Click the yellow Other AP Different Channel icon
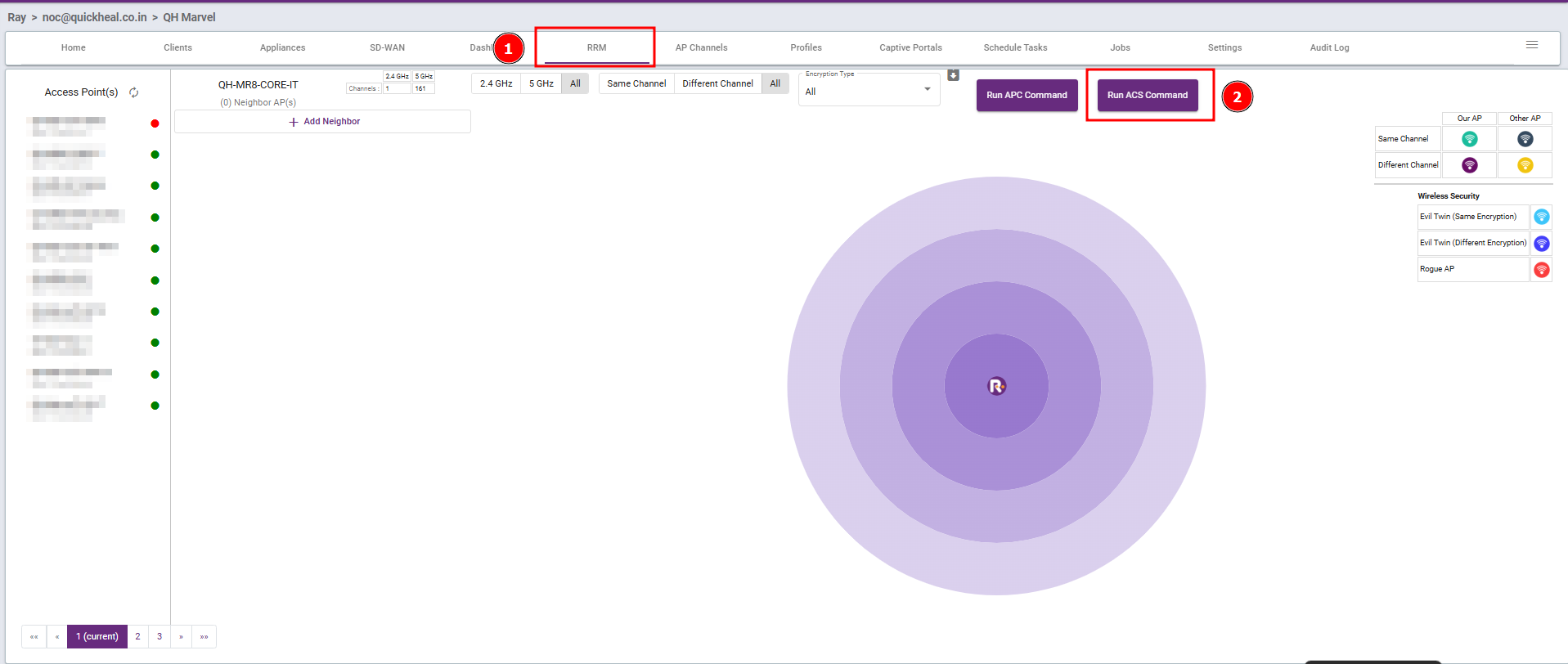Image resolution: width=1568 pixels, height=664 pixels. click(1525, 165)
